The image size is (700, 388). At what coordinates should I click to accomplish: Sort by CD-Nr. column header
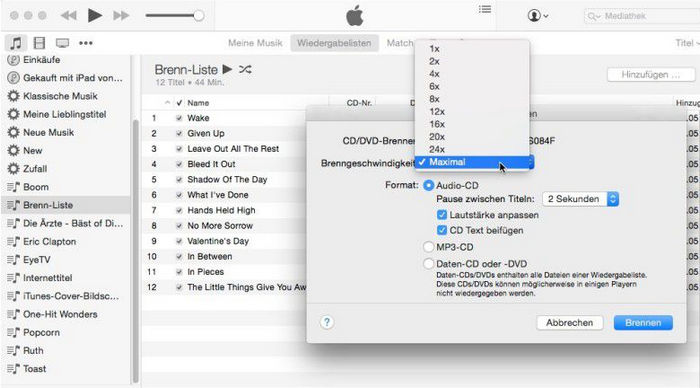359,103
